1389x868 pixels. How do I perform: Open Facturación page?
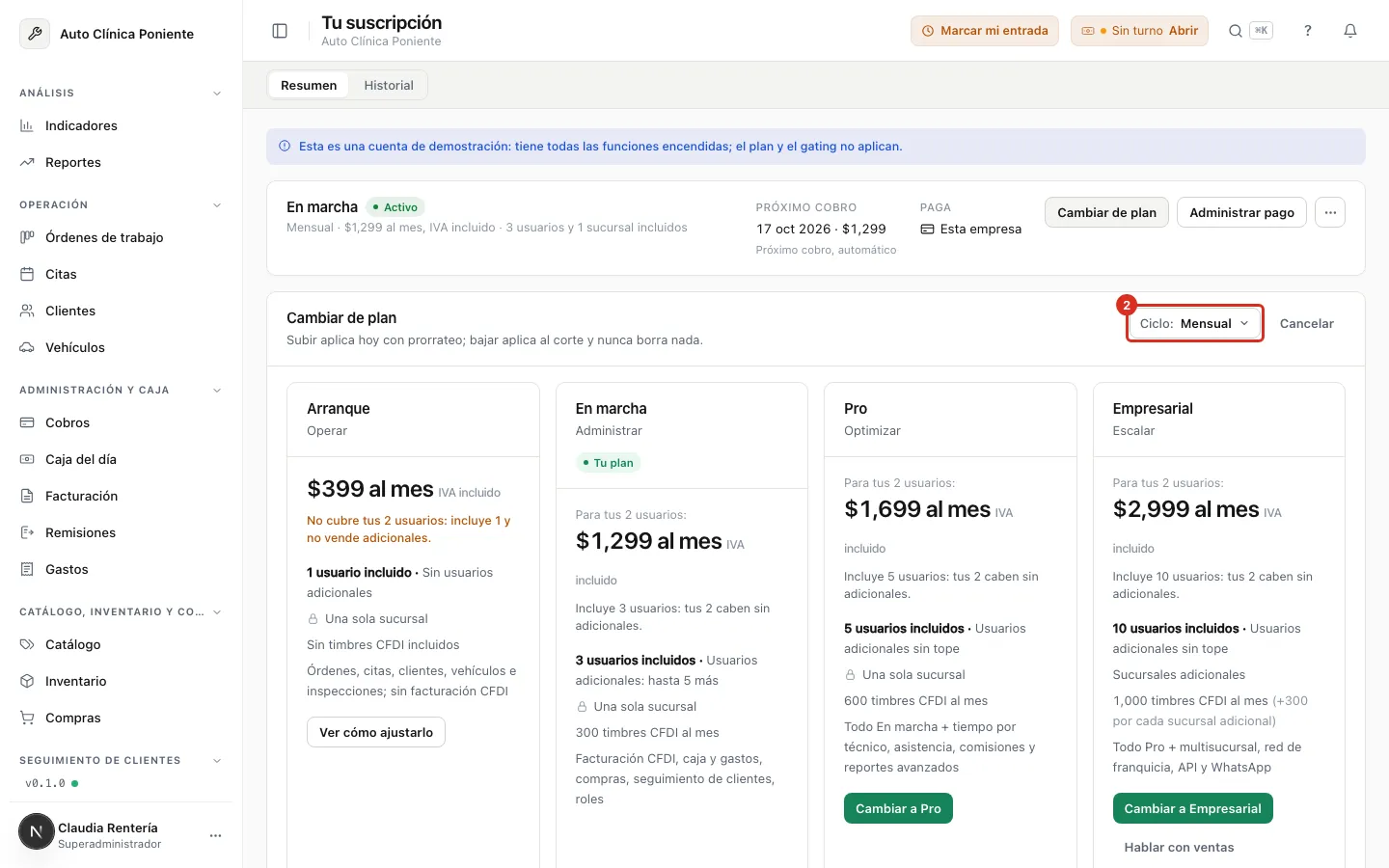(122, 496)
